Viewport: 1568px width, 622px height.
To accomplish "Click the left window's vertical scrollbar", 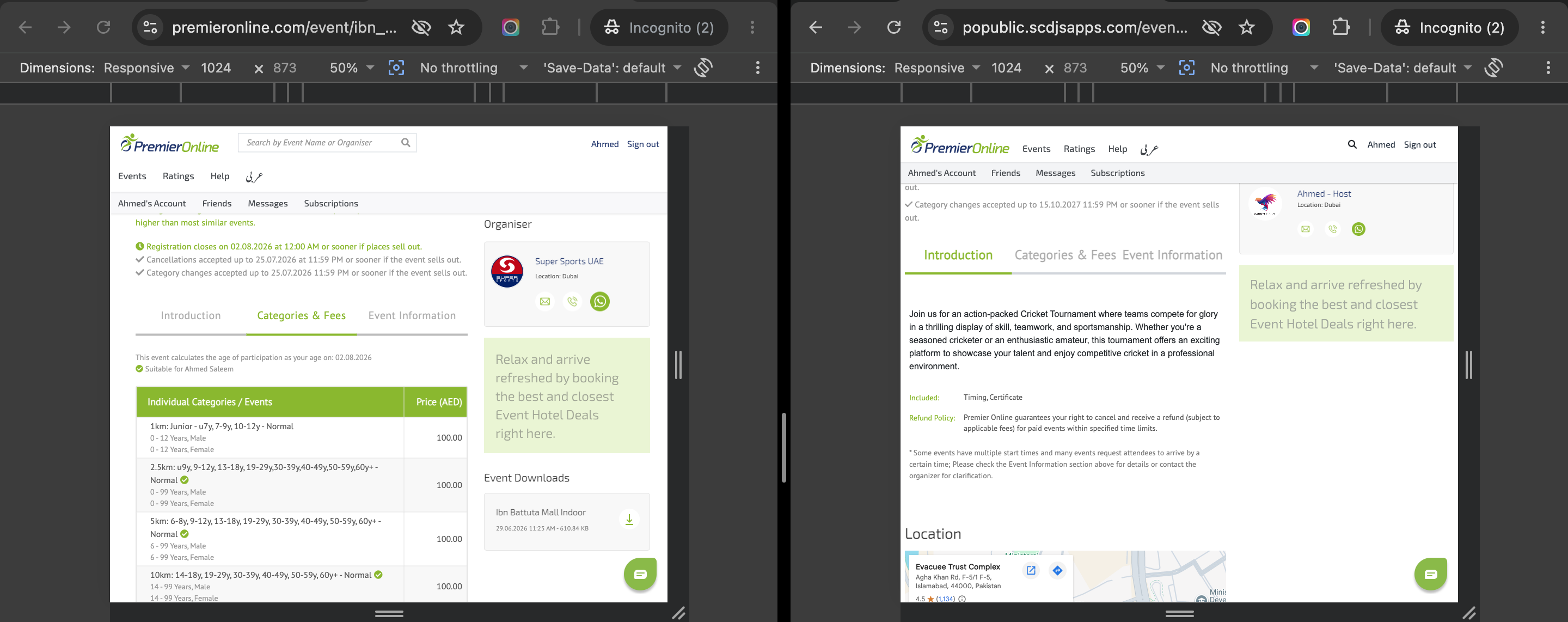I will click(x=784, y=448).
